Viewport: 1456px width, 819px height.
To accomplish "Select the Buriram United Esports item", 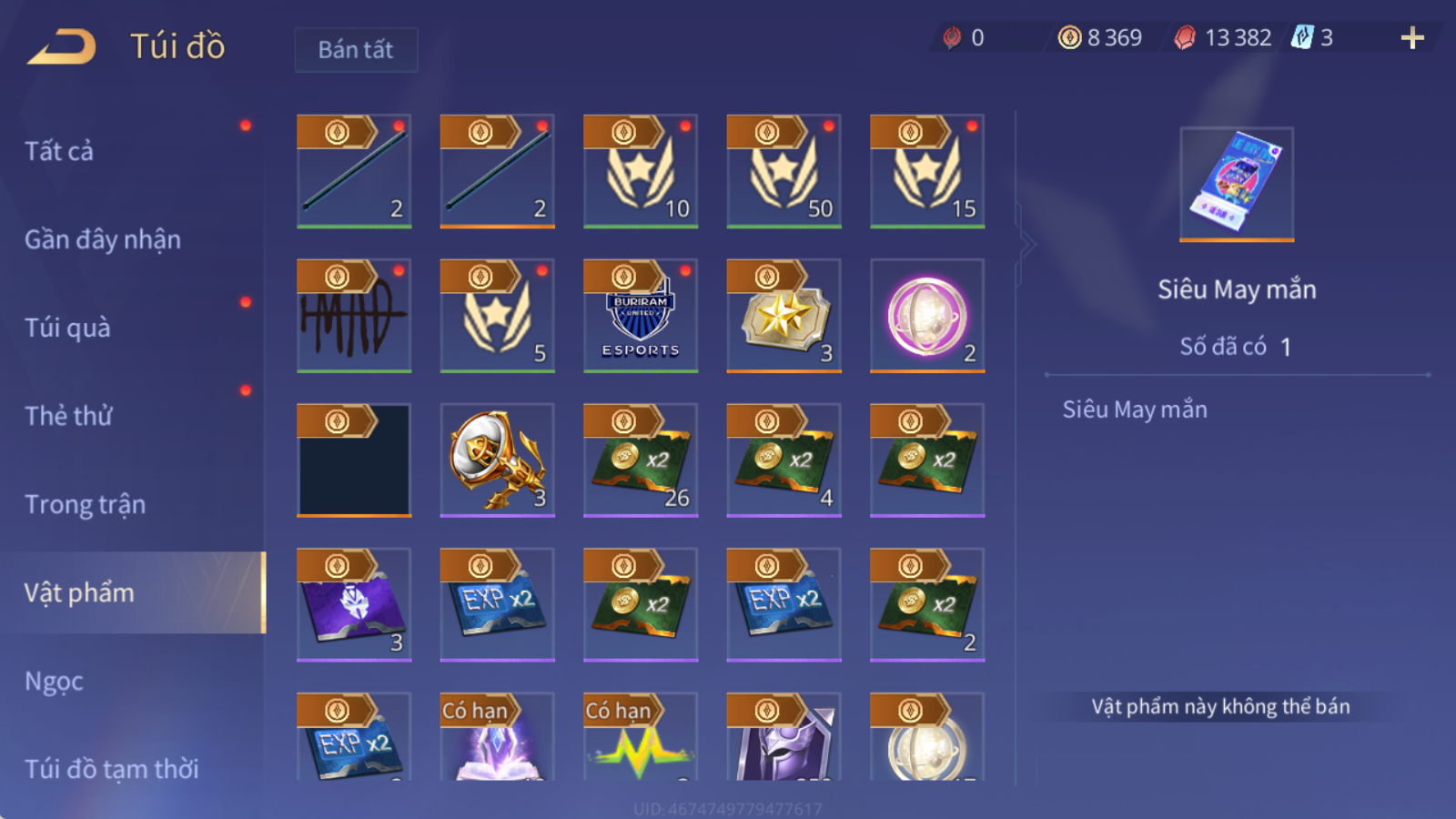I will [x=641, y=315].
